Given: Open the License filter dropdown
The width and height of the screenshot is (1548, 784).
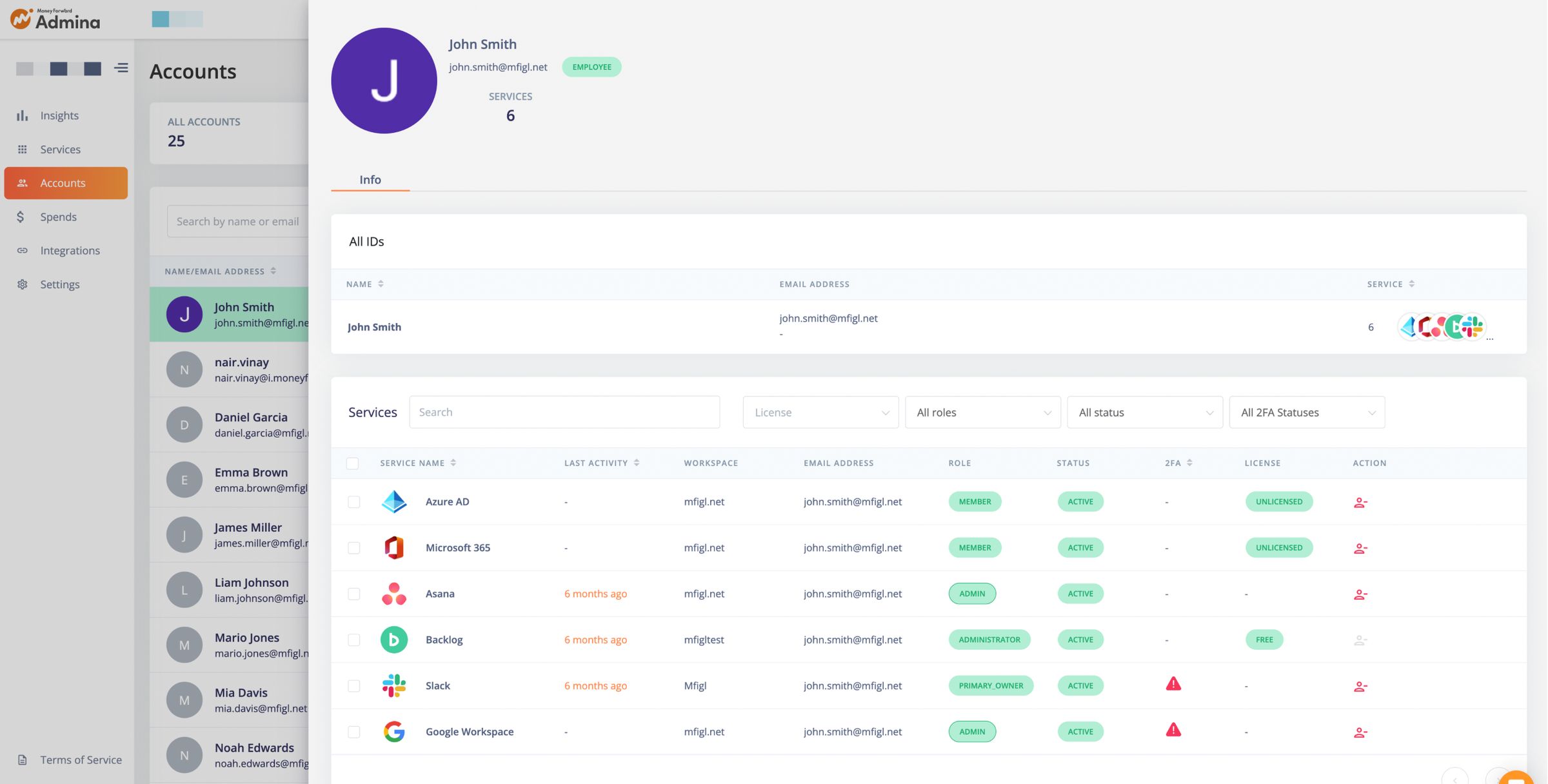Looking at the screenshot, I should coord(820,412).
